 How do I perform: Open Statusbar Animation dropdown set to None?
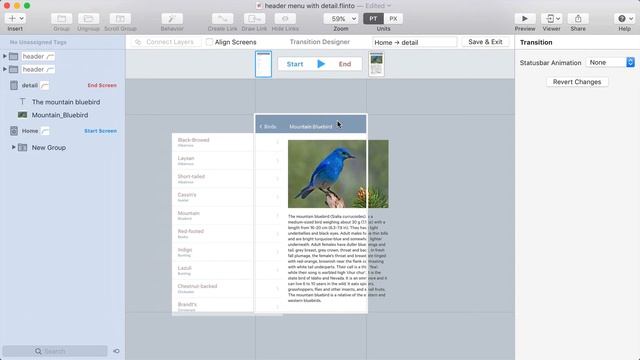click(x=610, y=62)
